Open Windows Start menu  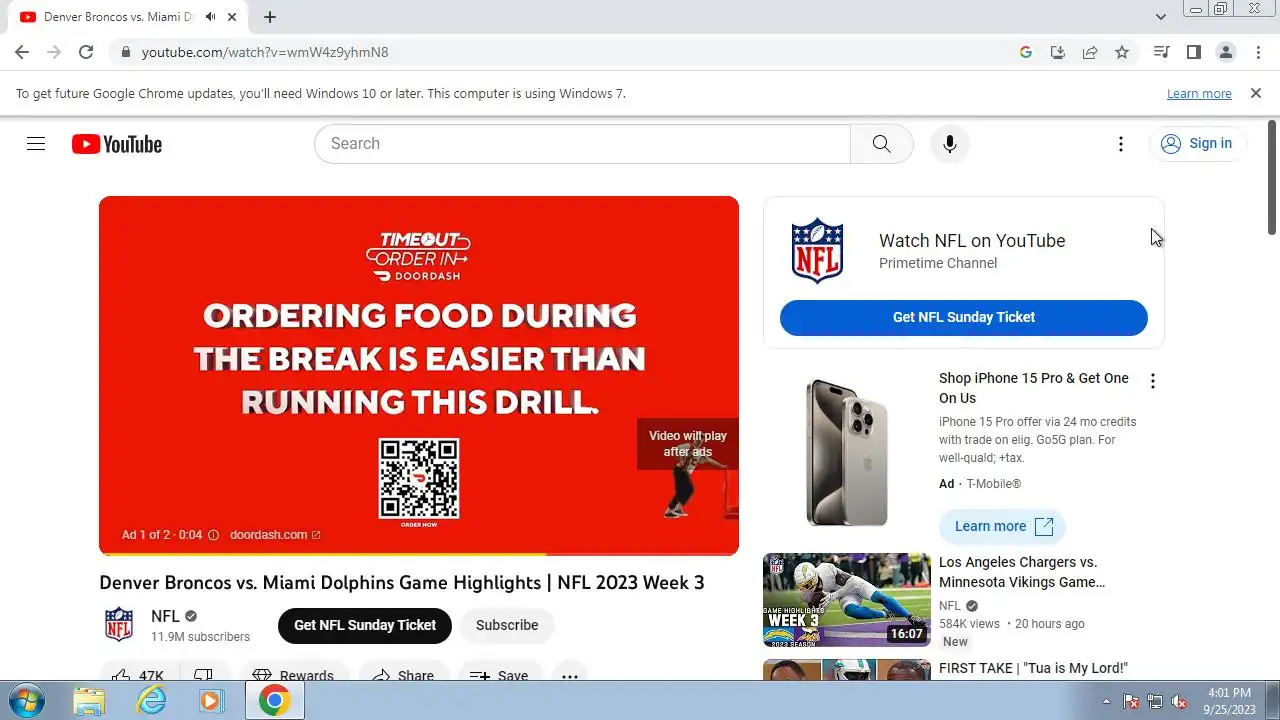[x=25, y=700]
